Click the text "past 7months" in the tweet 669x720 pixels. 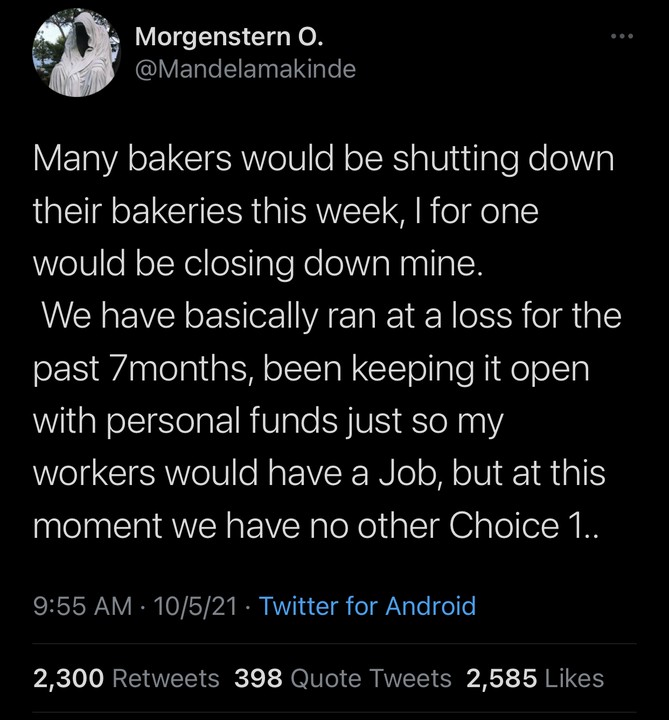[x=138, y=368]
